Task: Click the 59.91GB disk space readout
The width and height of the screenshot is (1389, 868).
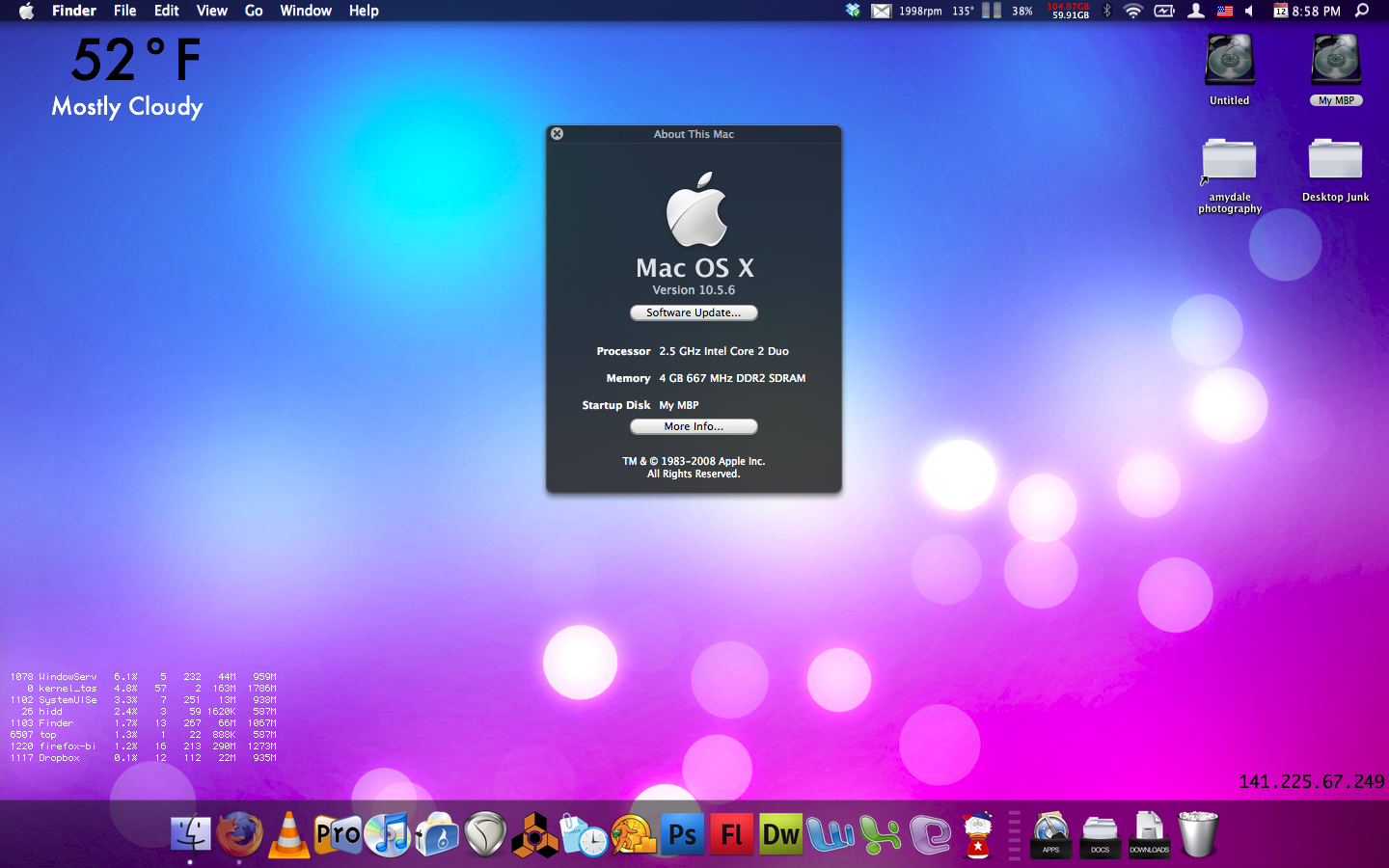Action: click(x=1071, y=15)
